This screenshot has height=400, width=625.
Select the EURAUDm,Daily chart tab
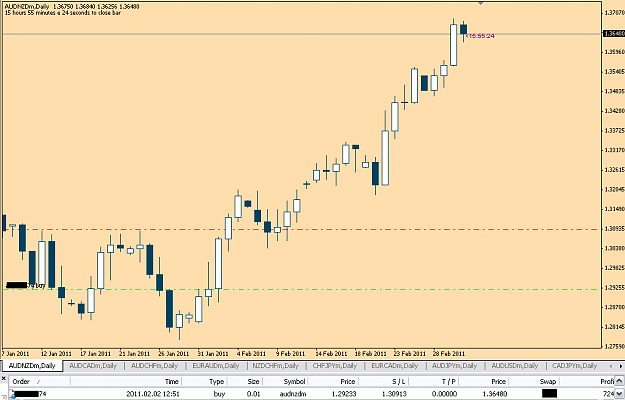click(x=216, y=365)
